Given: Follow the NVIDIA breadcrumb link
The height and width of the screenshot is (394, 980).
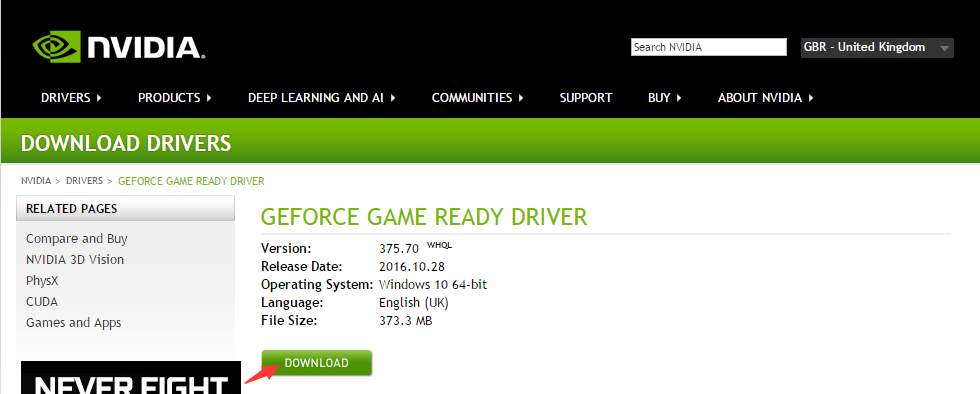Looking at the screenshot, I should point(36,181).
